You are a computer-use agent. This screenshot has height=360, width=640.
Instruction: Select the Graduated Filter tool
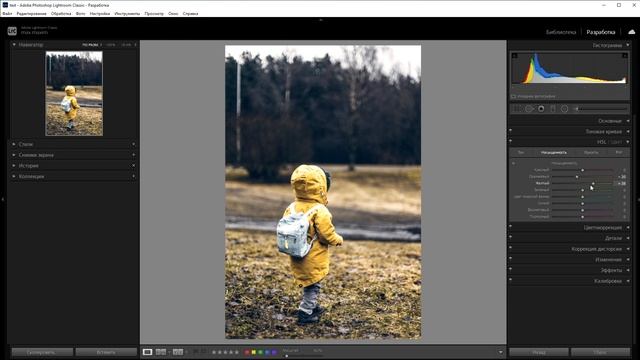click(x=553, y=109)
